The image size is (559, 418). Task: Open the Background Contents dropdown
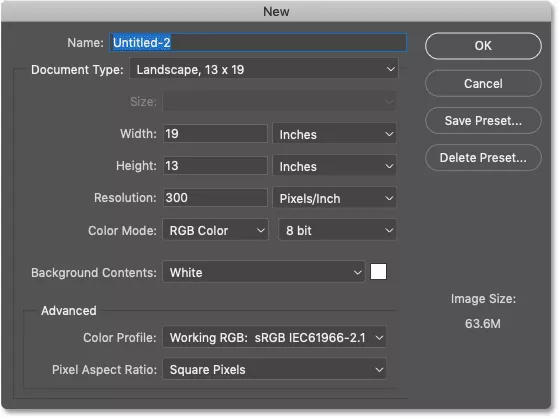tap(264, 272)
